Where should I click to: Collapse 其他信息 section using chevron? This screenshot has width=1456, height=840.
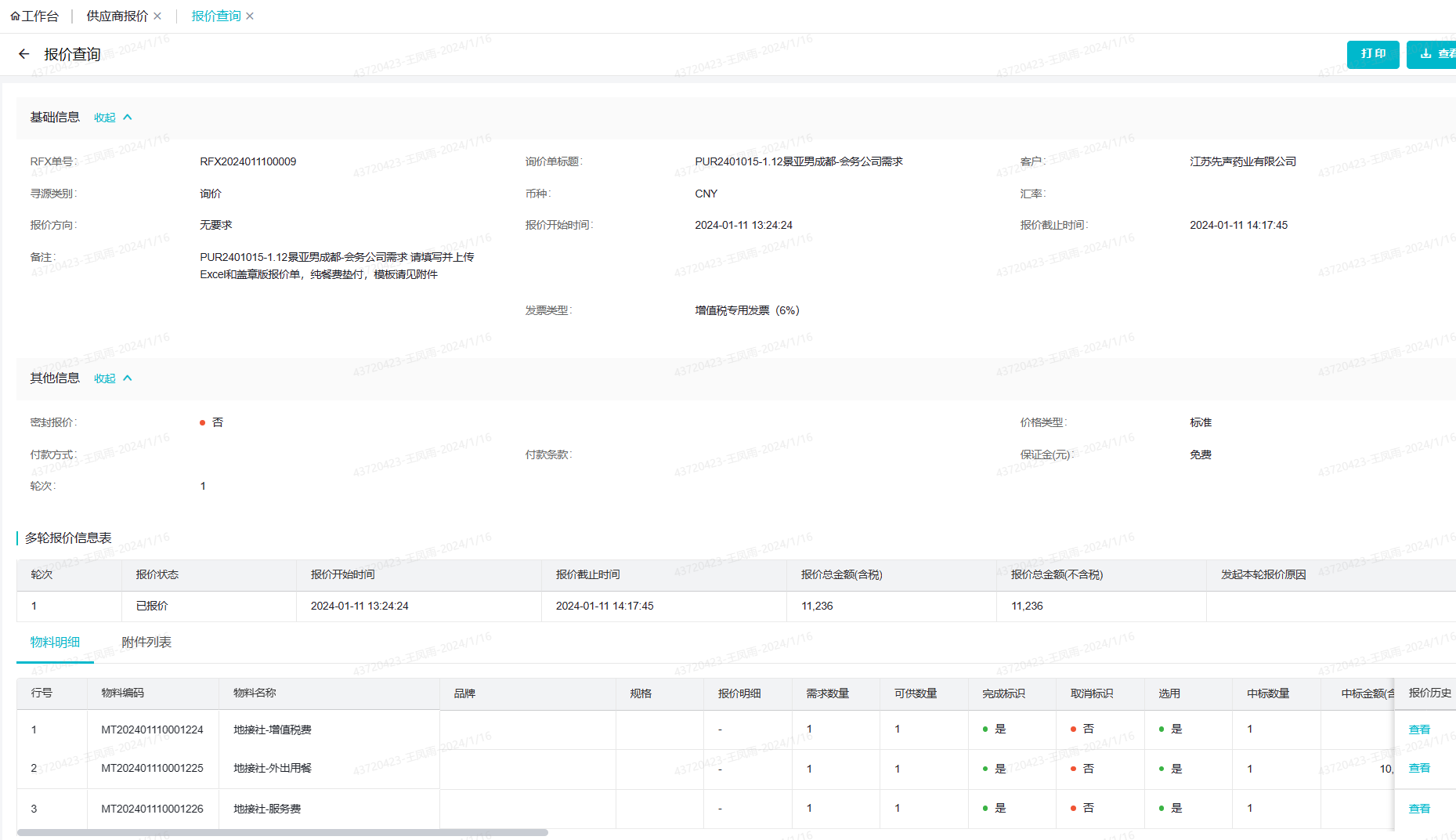pyautogui.click(x=128, y=378)
